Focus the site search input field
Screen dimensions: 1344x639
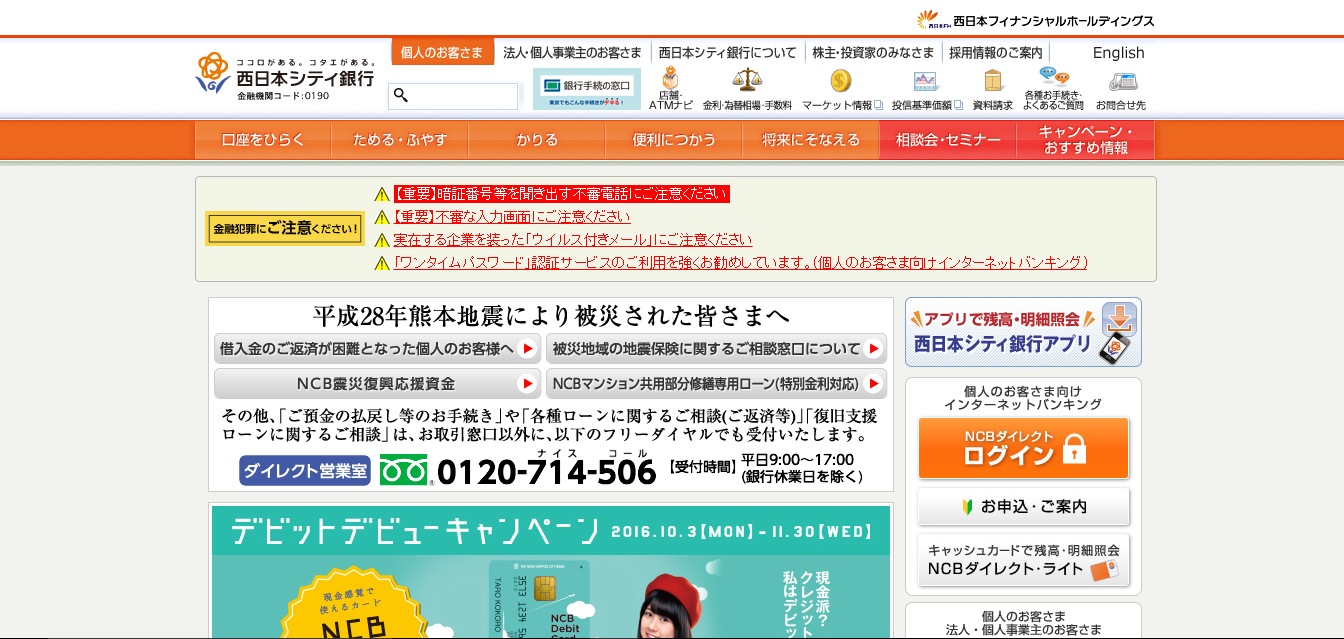[453, 96]
